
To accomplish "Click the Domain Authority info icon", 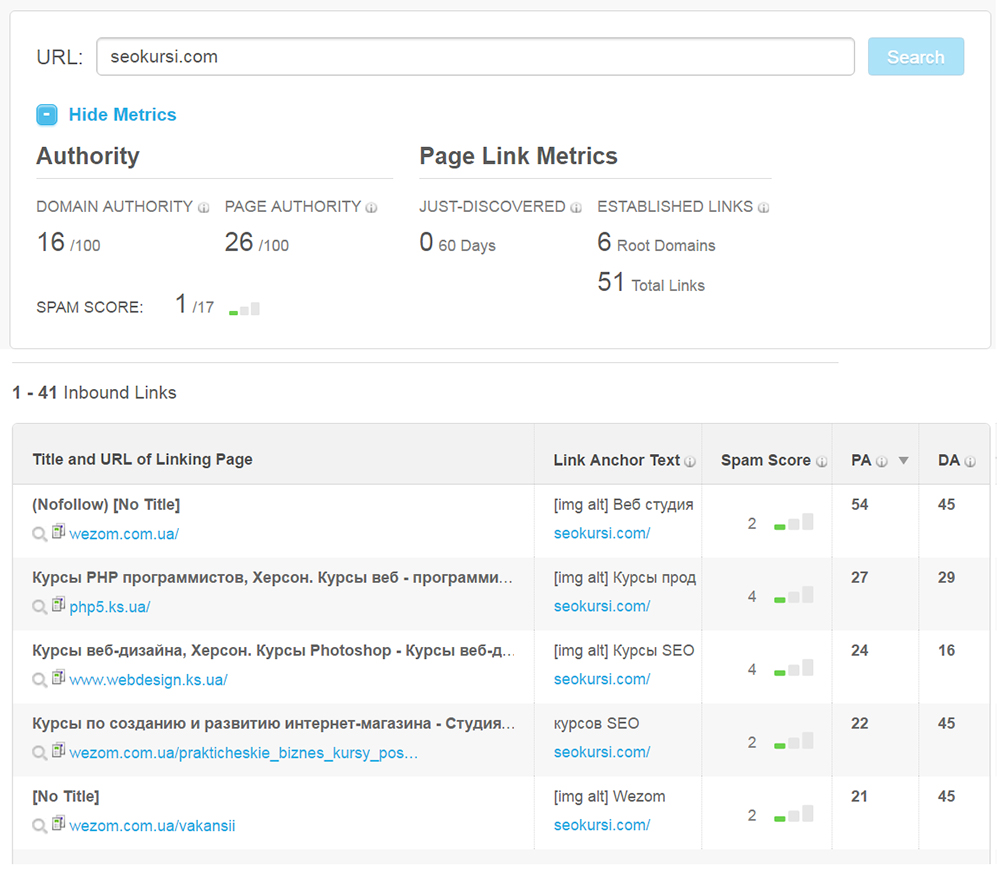I will 204,208.
